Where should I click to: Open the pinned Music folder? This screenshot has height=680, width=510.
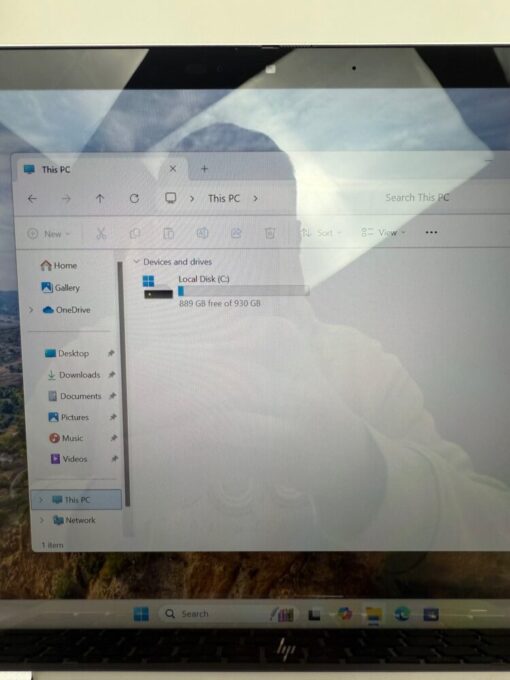(66, 438)
